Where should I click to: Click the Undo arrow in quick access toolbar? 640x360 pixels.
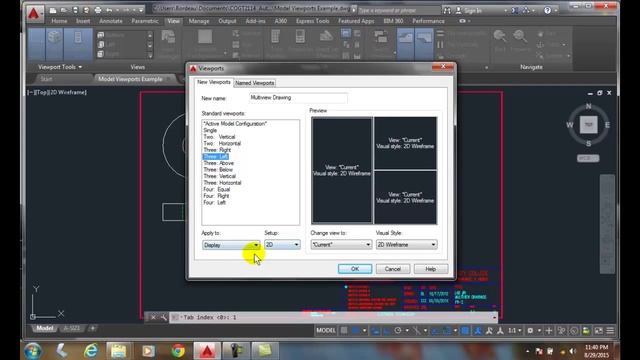(x=109, y=10)
